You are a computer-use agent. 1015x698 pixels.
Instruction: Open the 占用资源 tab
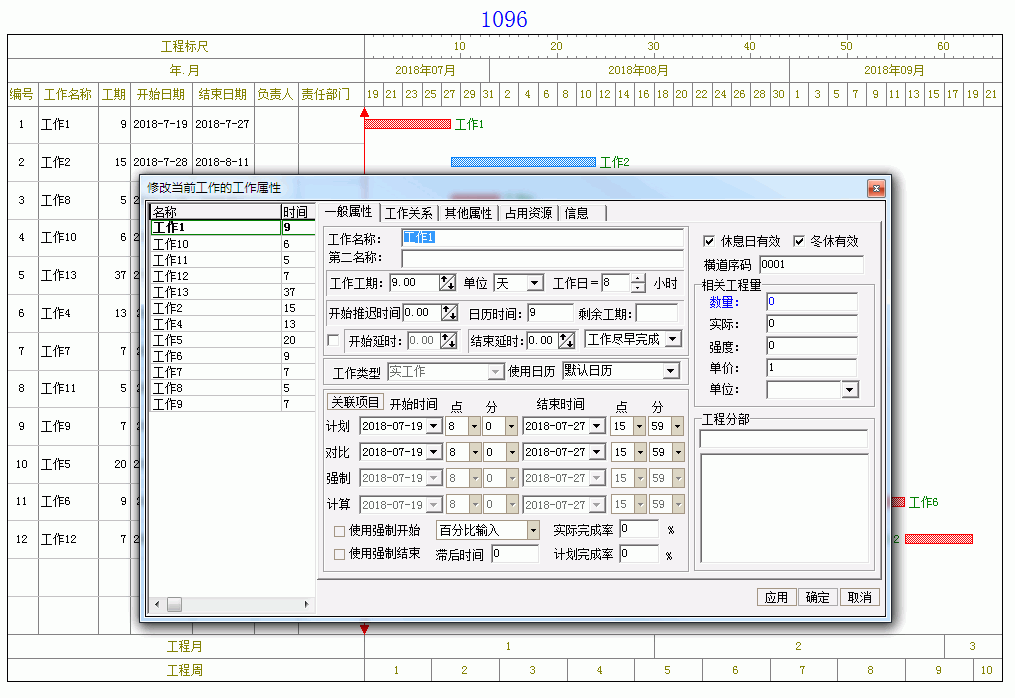529,213
